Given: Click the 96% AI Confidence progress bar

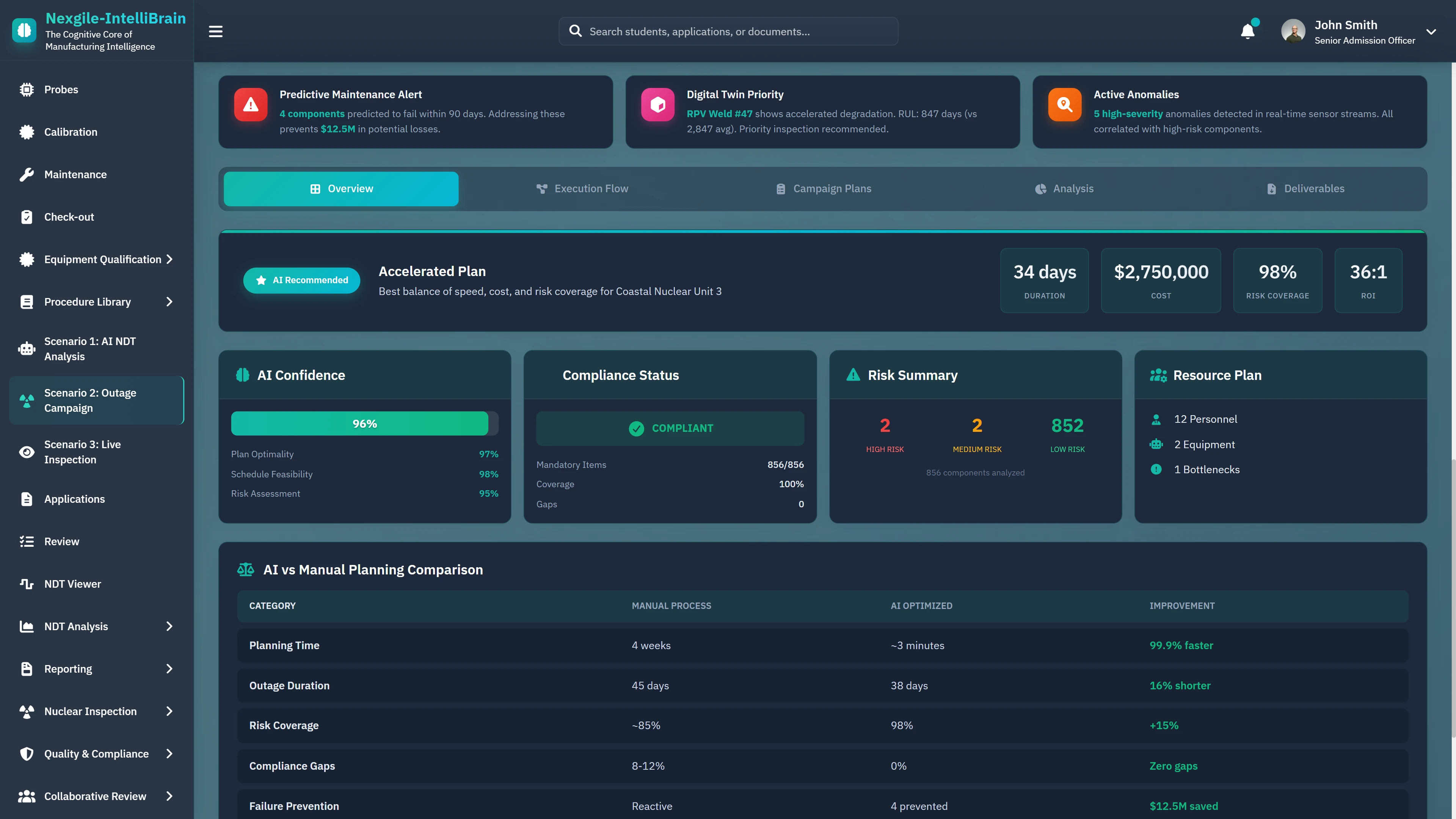Looking at the screenshot, I should point(364,423).
